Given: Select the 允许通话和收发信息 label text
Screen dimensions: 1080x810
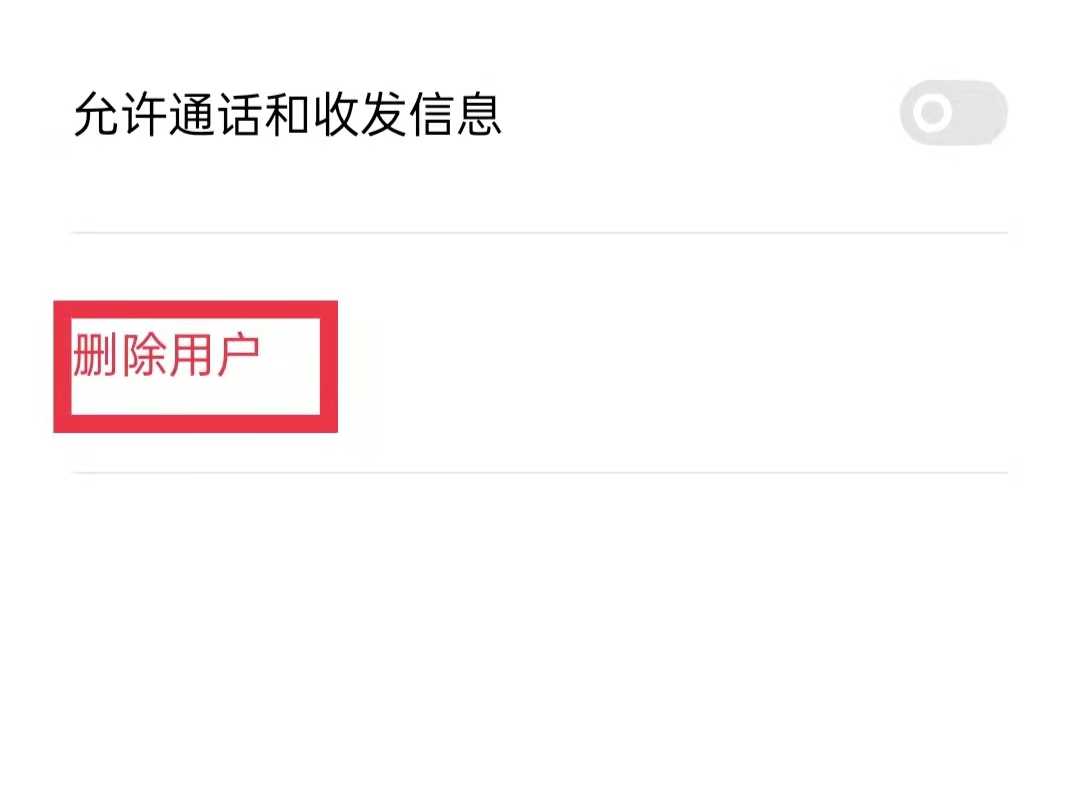Looking at the screenshot, I should click(x=287, y=114).
